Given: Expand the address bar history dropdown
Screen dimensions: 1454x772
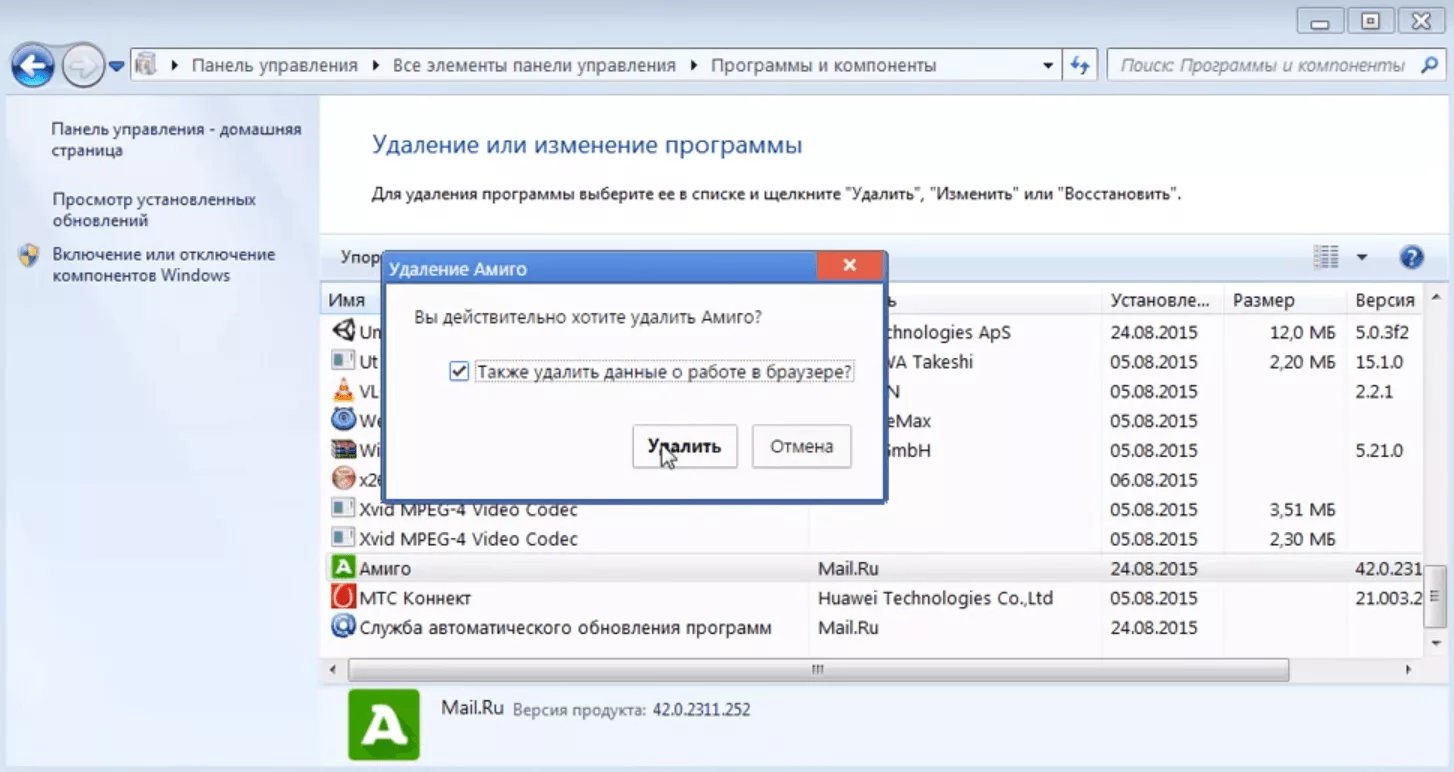Looking at the screenshot, I should pyautogui.click(x=1048, y=65).
